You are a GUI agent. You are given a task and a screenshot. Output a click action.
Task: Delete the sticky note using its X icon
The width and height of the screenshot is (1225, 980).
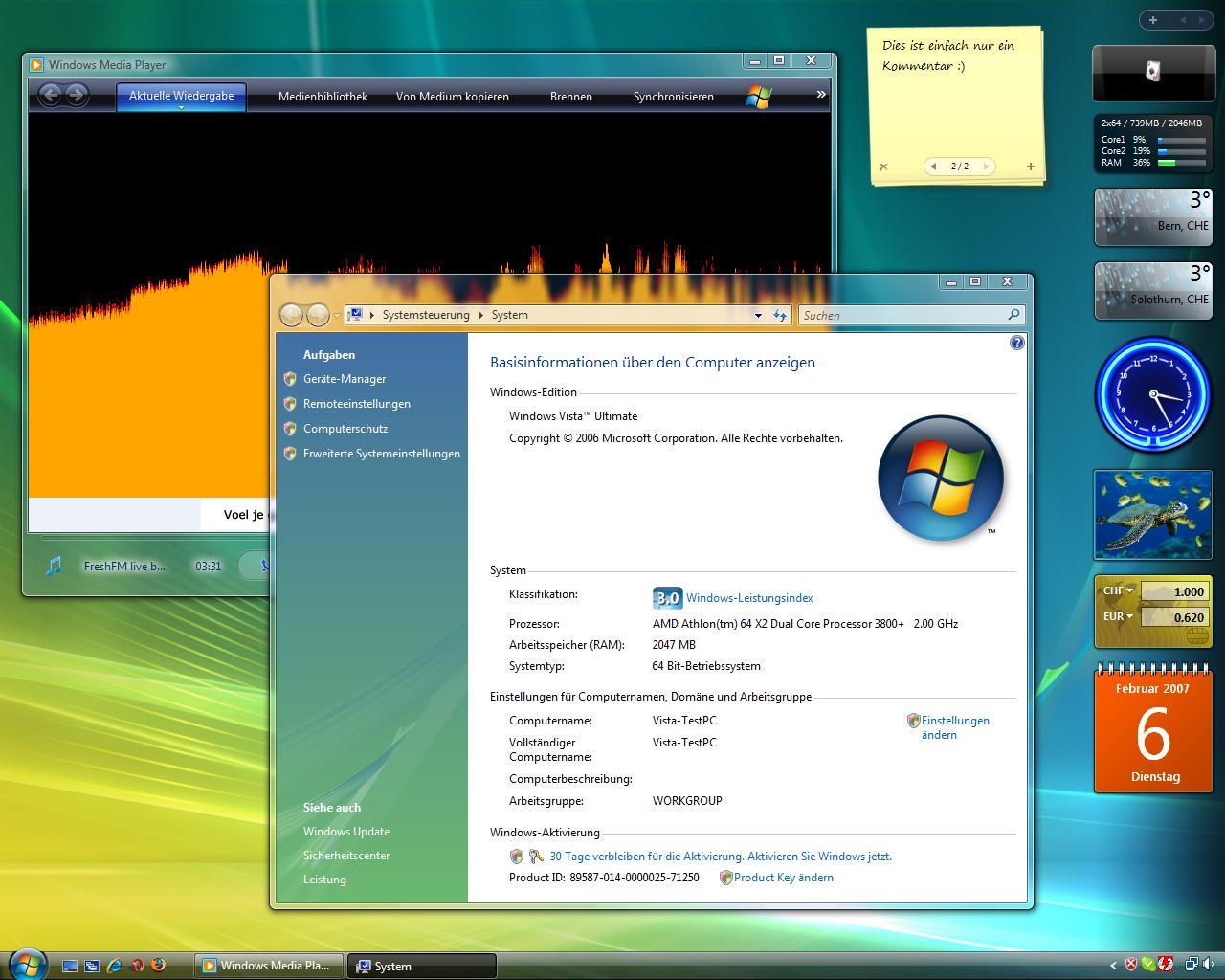pyautogui.click(x=883, y=167)
